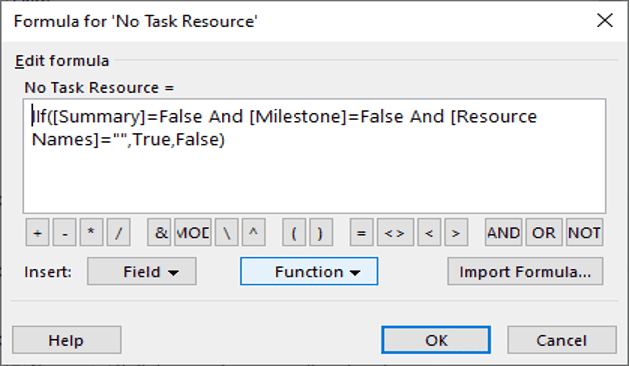Insert the division slash operator
Viewport: 630px width, 366px height.
119,232
